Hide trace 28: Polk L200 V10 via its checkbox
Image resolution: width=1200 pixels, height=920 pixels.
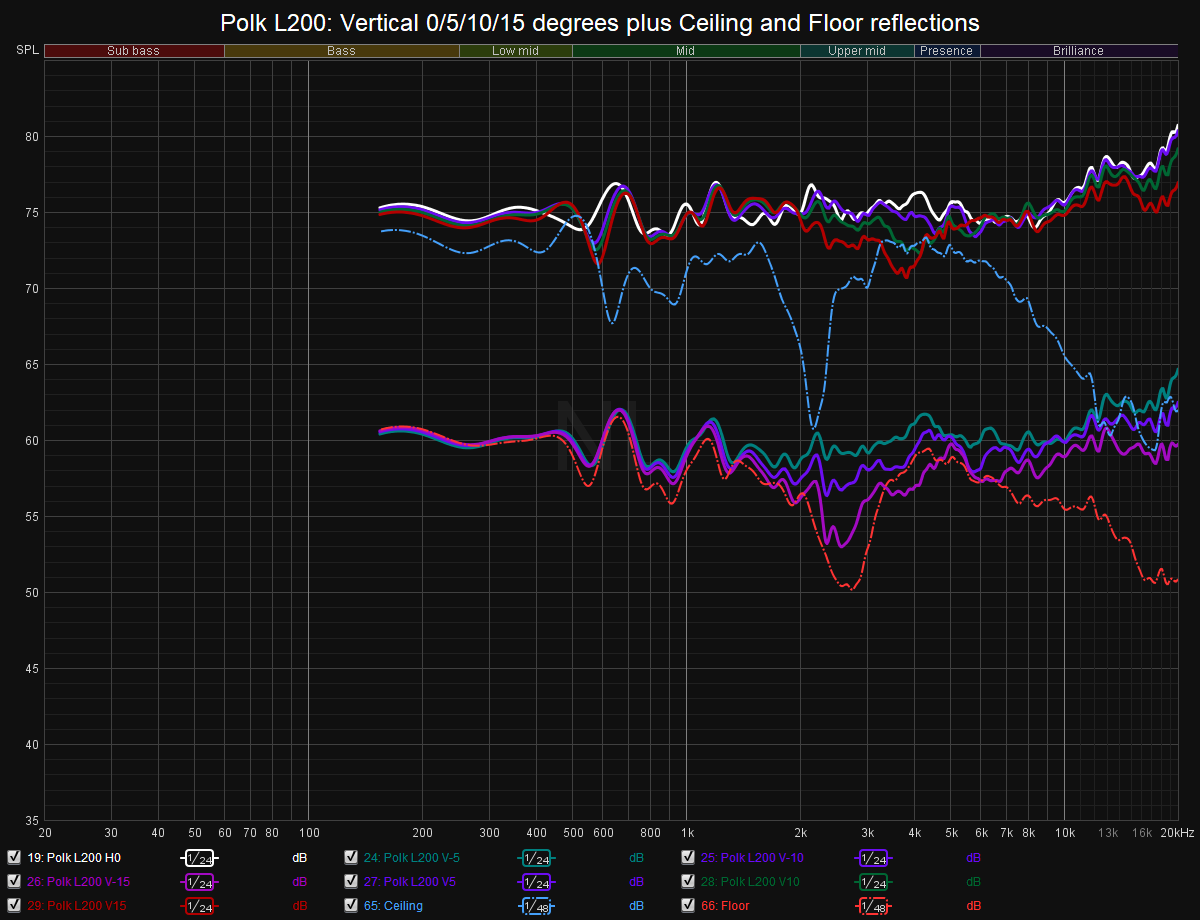coord(688,881)
